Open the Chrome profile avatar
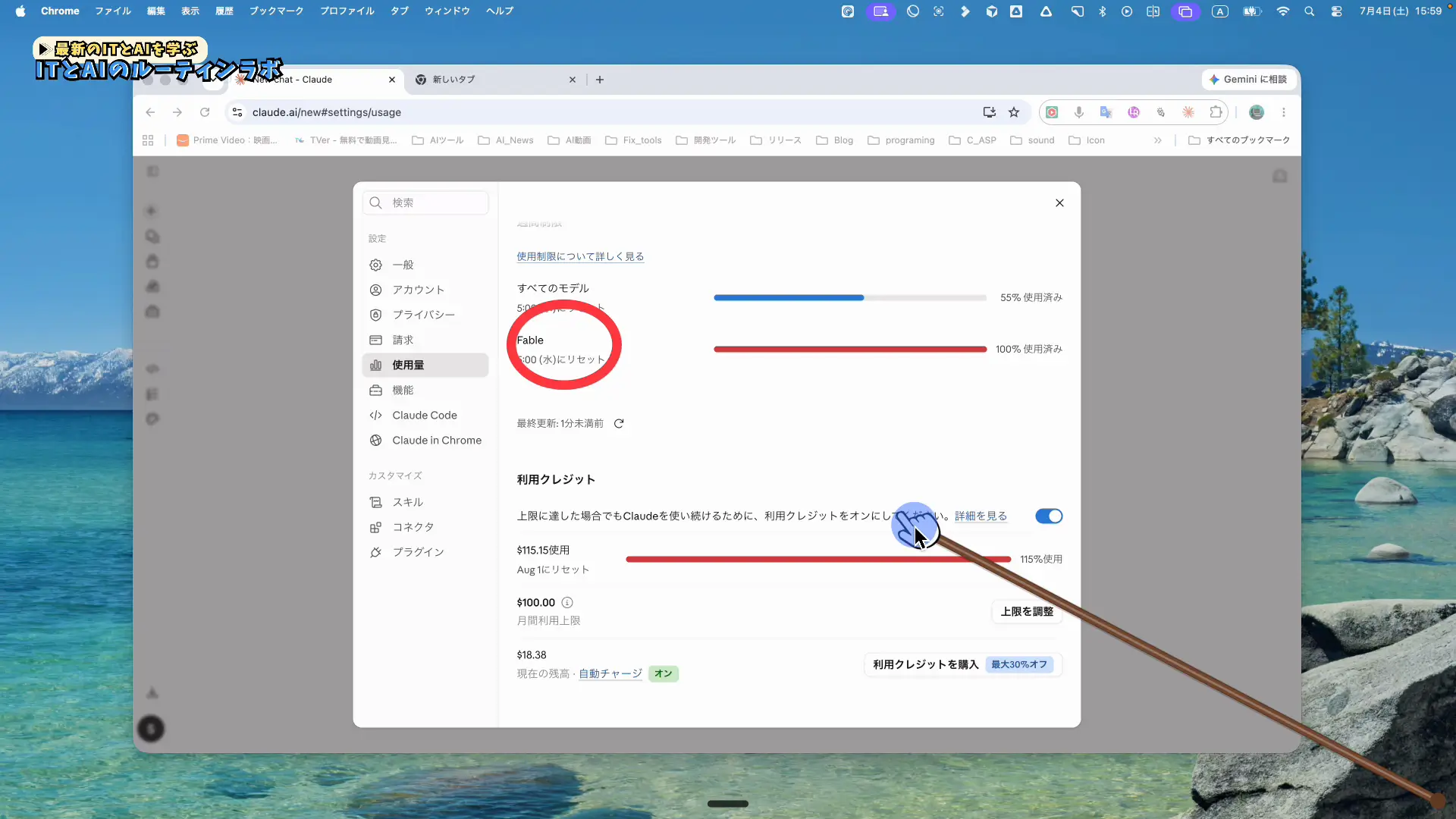 tap(1257, 112)
